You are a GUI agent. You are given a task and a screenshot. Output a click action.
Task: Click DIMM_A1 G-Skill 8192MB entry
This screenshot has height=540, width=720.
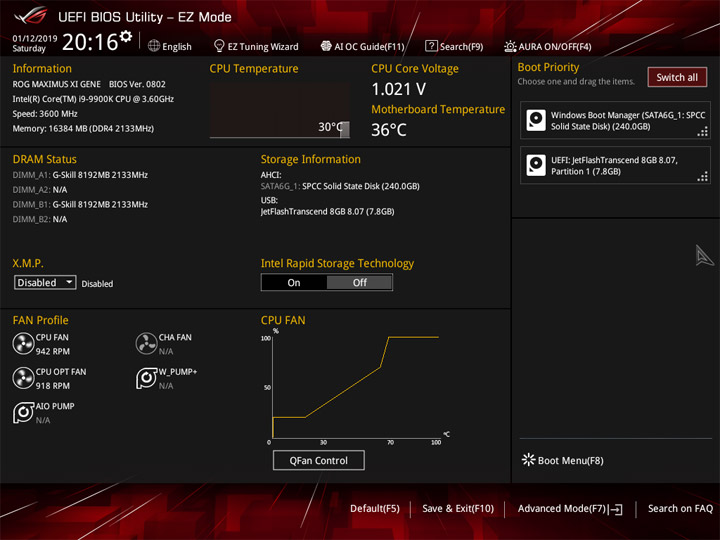point(80,175)
